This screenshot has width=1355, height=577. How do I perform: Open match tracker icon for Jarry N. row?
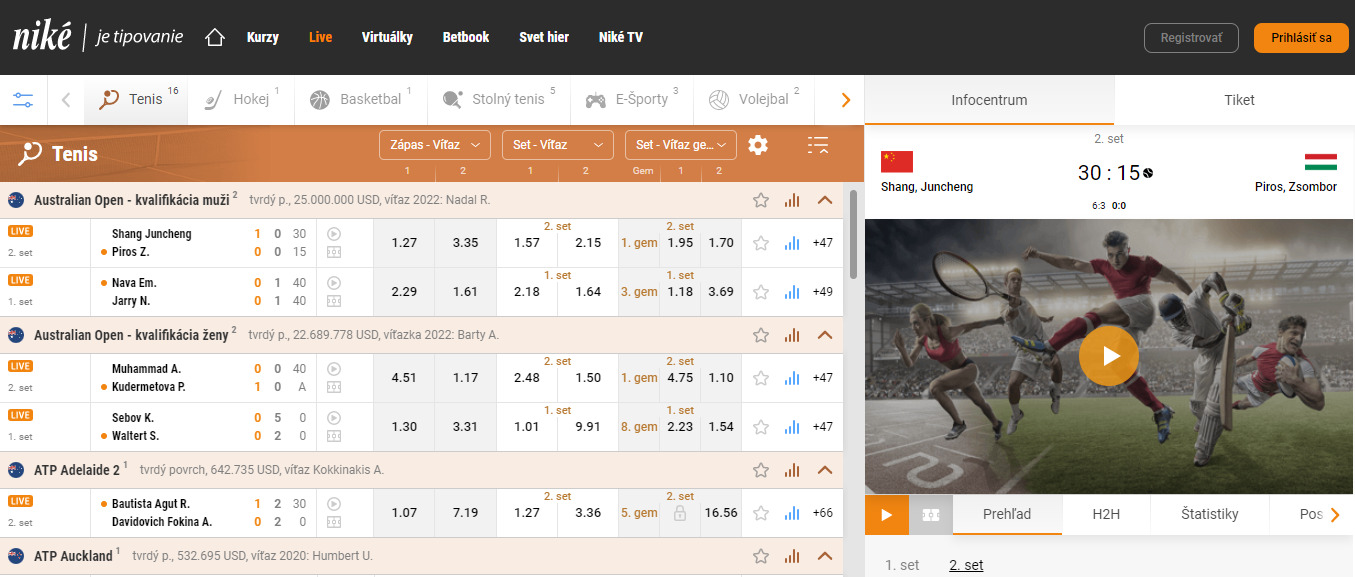(x=334, y=301)
